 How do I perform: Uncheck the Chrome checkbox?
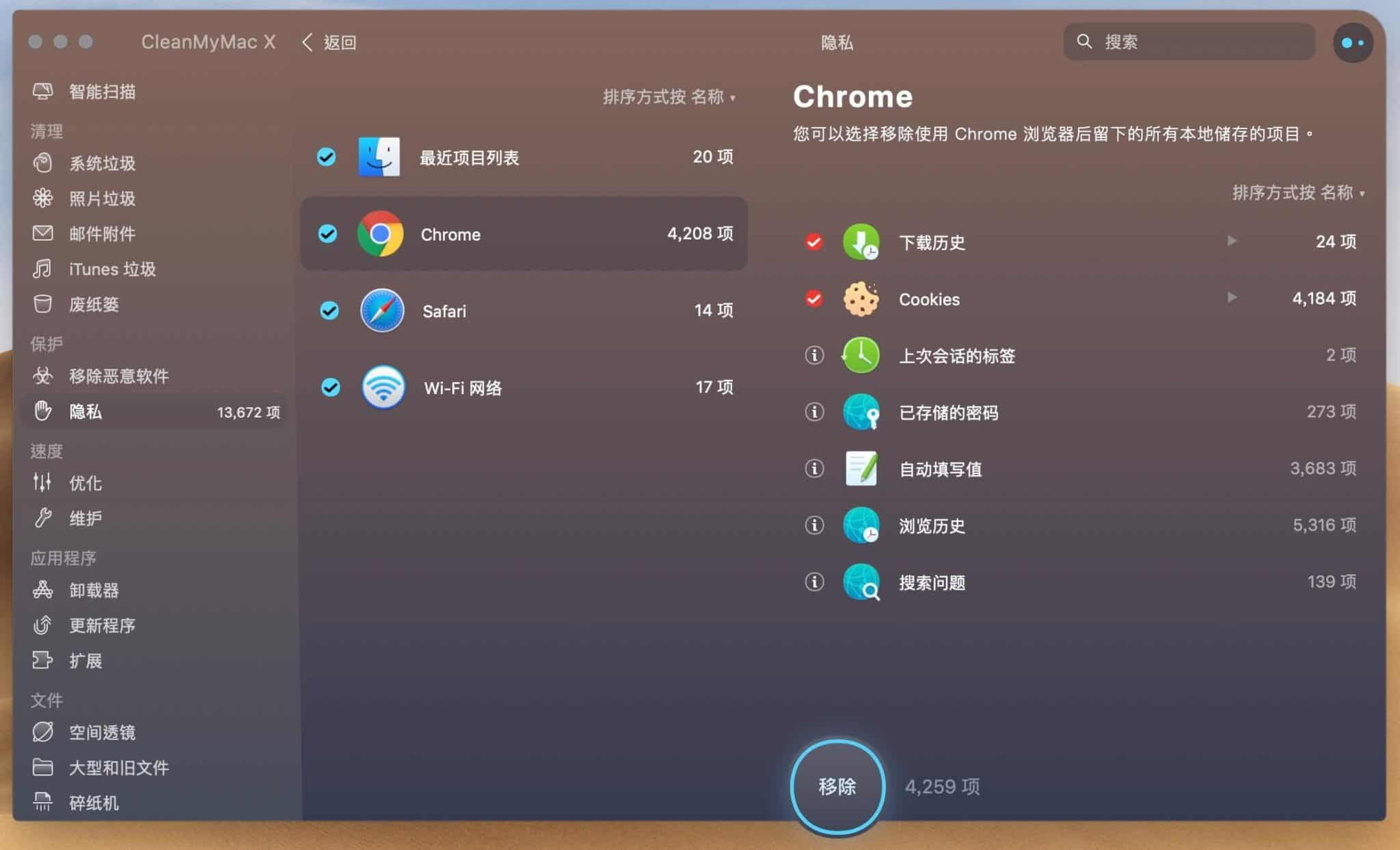coord(327,234)
